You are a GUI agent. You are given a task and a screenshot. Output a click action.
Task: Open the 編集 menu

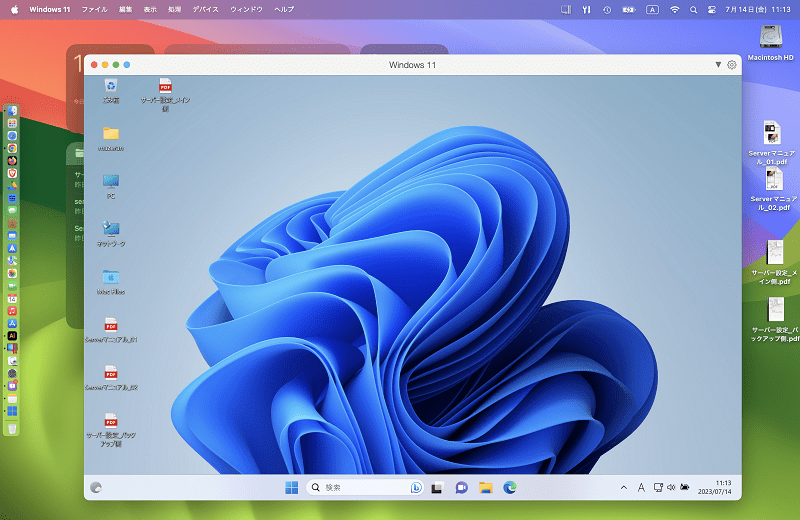(x=126, y=9)
